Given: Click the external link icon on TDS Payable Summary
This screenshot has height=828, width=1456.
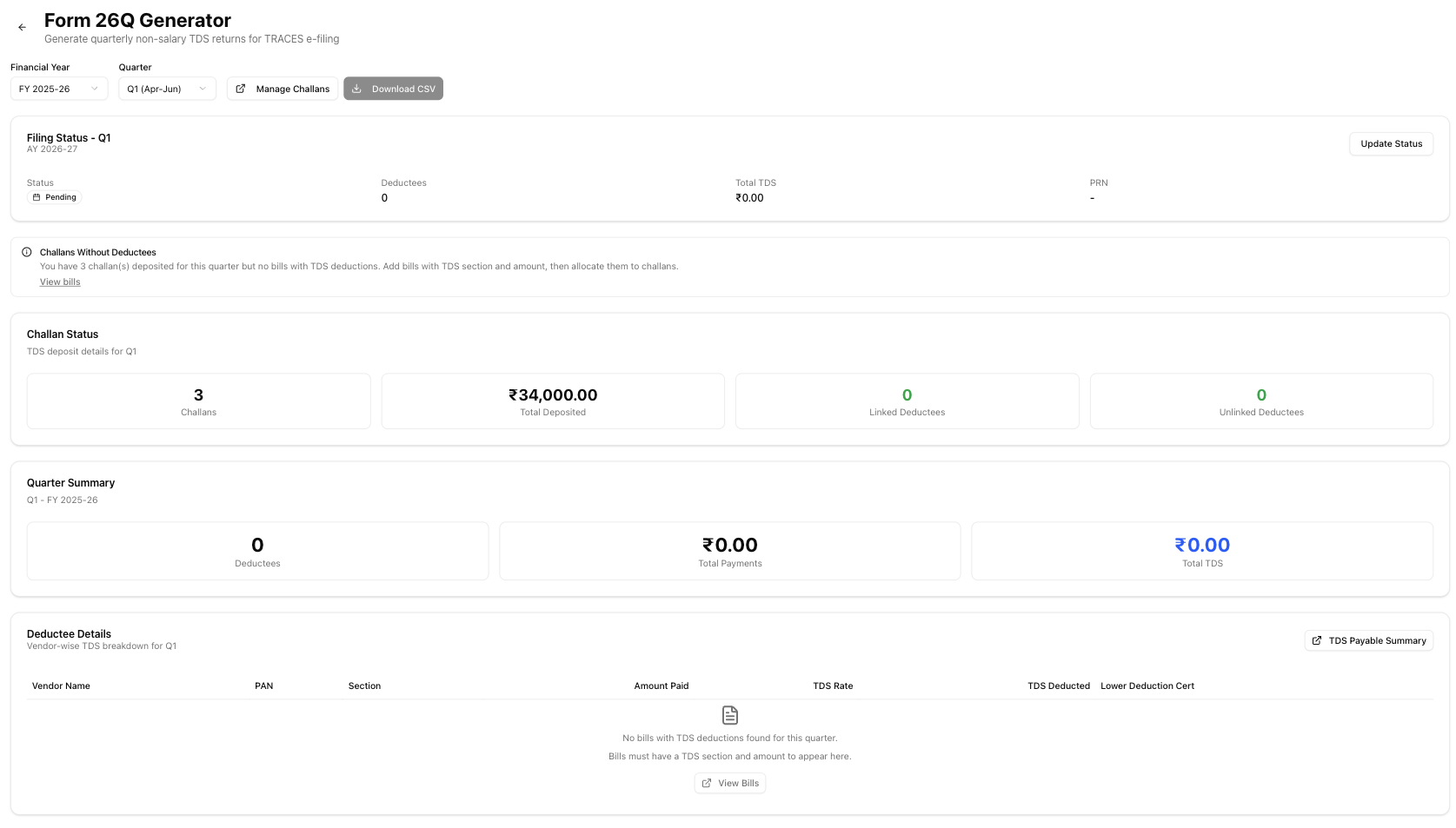Looking at the screenshot, I should coord(1317,640).
